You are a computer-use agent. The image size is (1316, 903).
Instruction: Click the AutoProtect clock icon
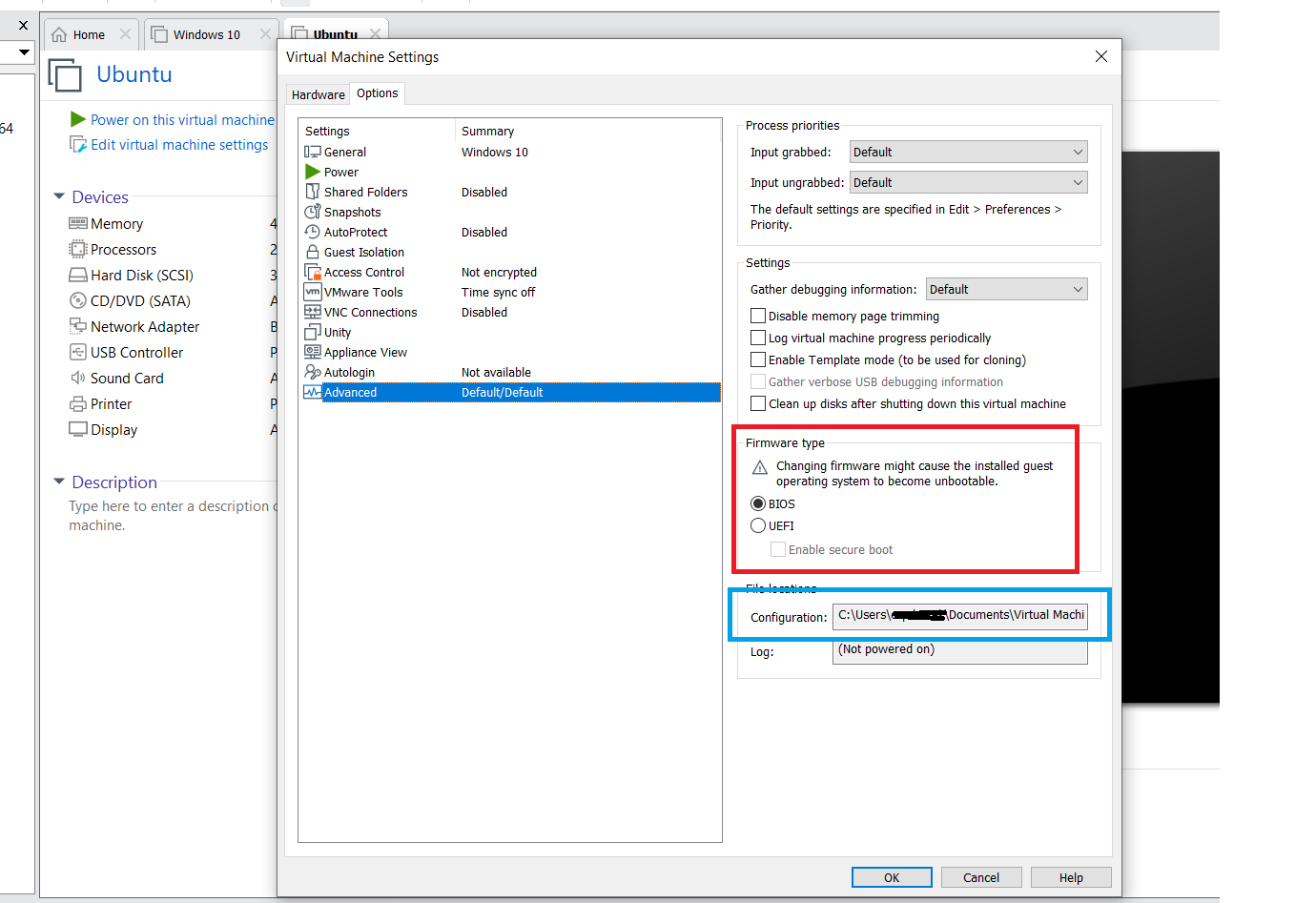point(312,232)
